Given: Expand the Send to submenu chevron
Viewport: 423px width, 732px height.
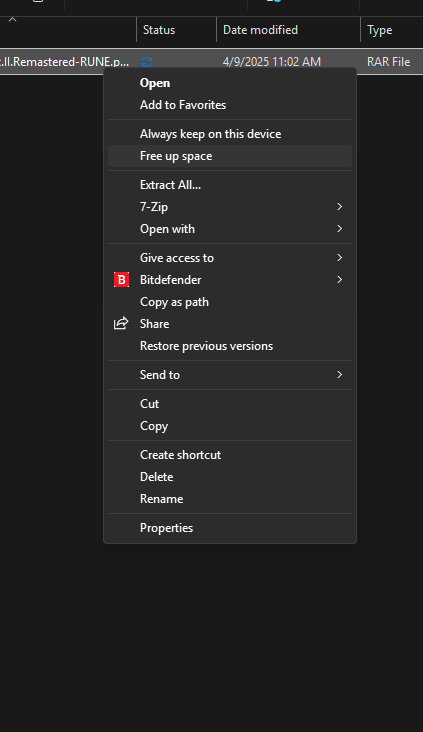Looking at the screenshot, I should coord(339,374).
